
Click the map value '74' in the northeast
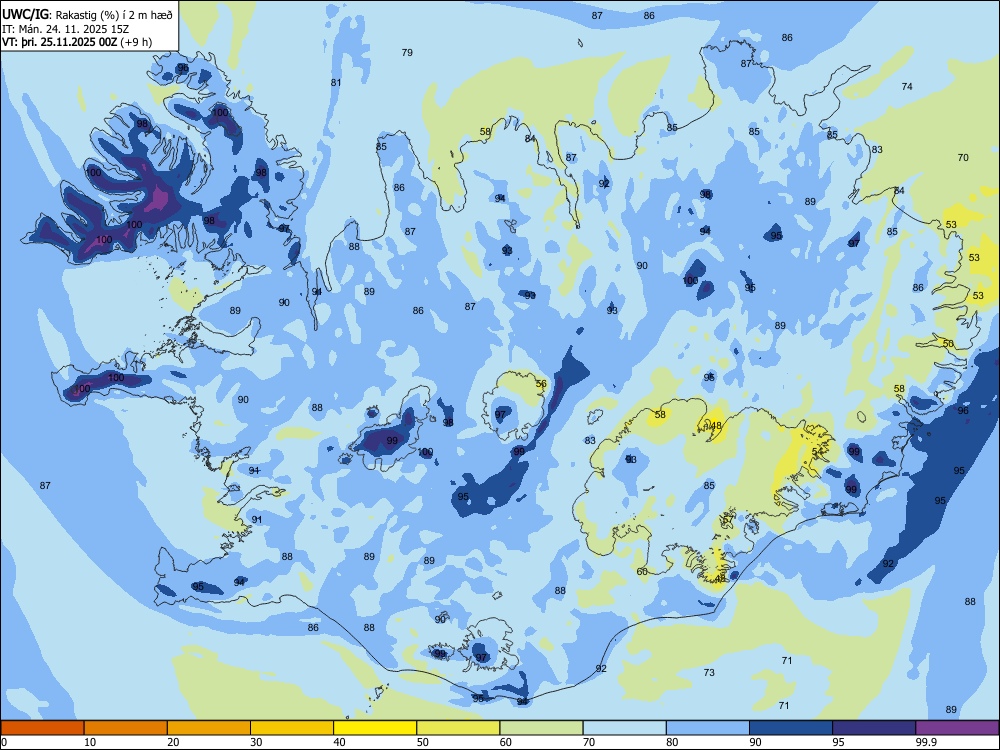pos(907,86)
